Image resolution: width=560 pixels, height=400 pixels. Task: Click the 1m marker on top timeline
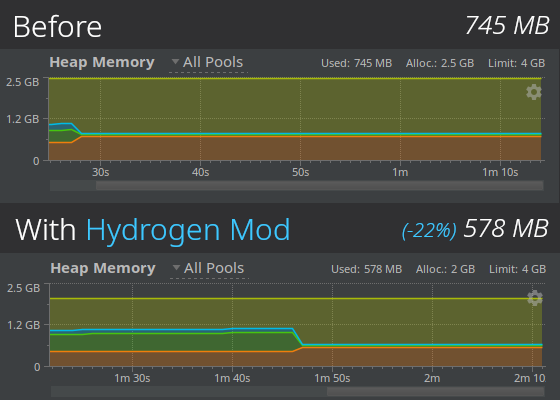pyautogui.click(x=400, y=172)
